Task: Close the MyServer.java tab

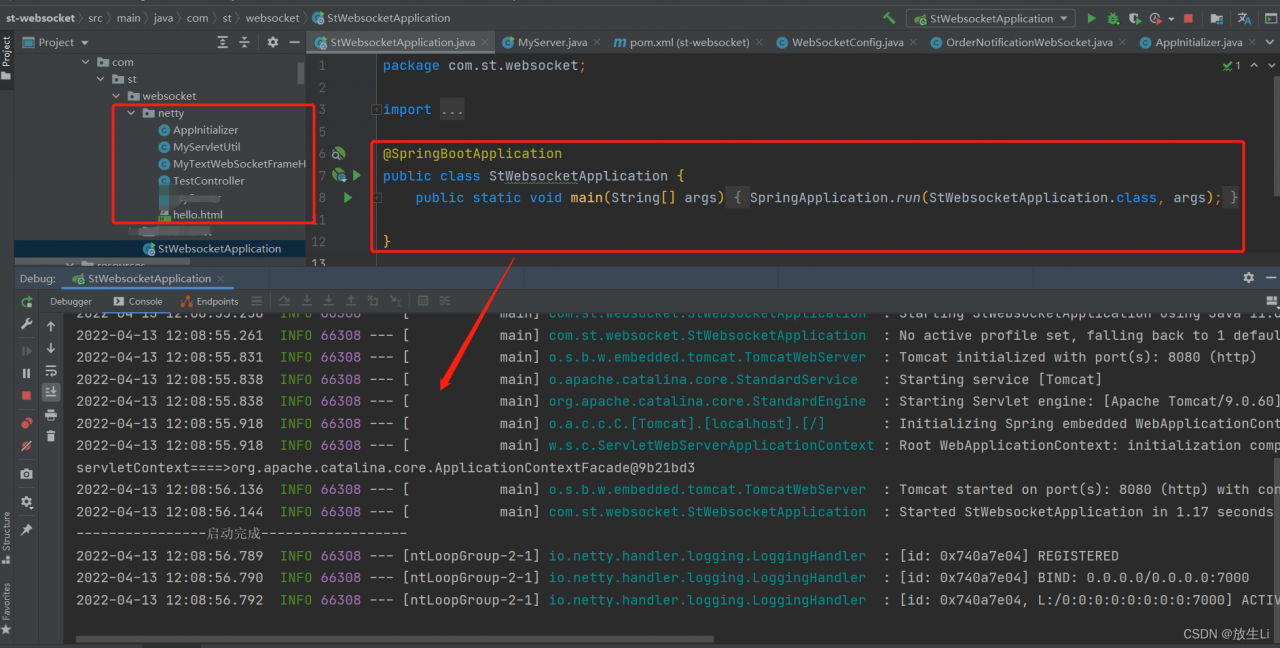Action: (x=597, y=43)
